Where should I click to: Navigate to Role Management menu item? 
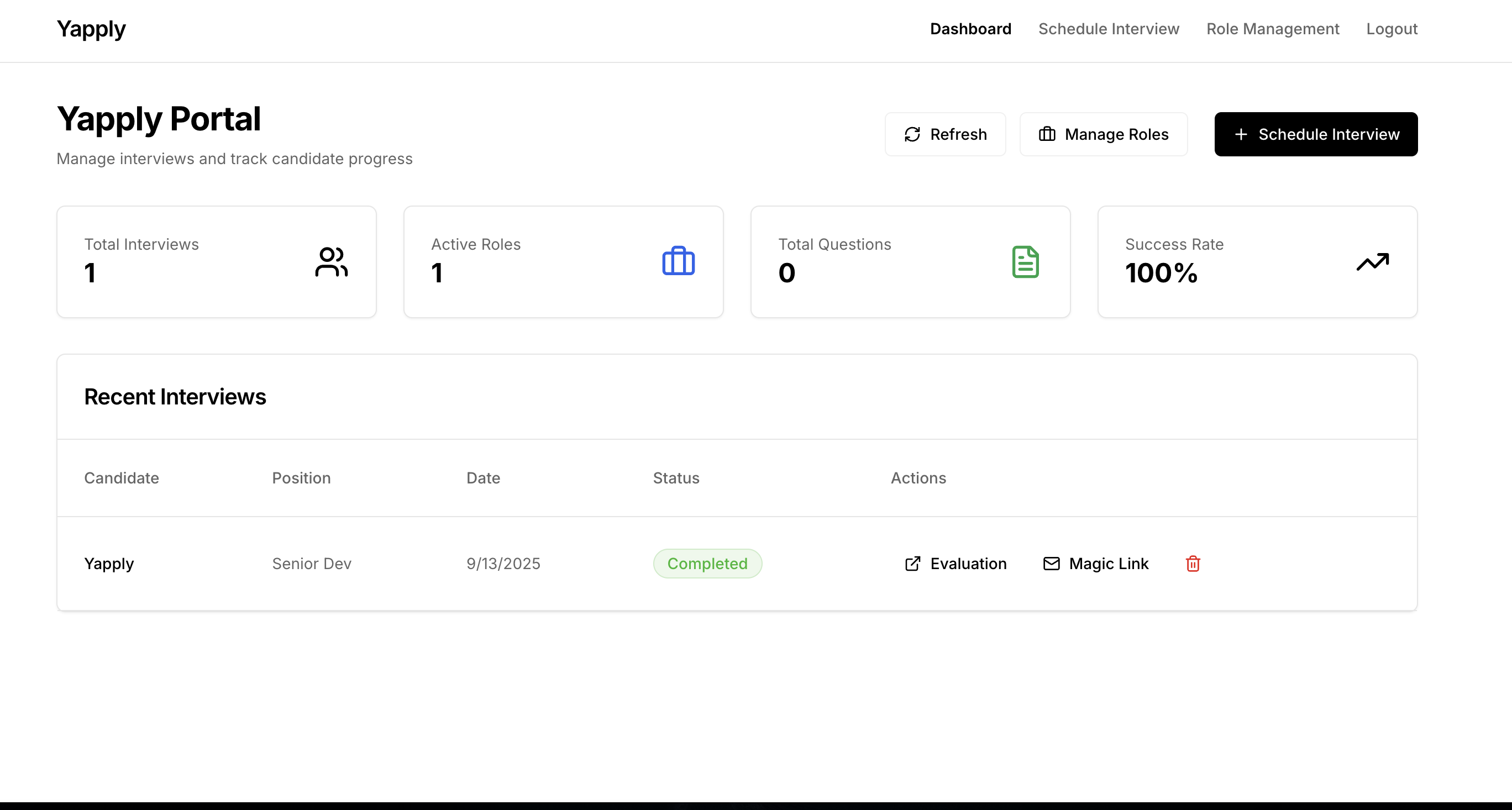[1273, 29]
